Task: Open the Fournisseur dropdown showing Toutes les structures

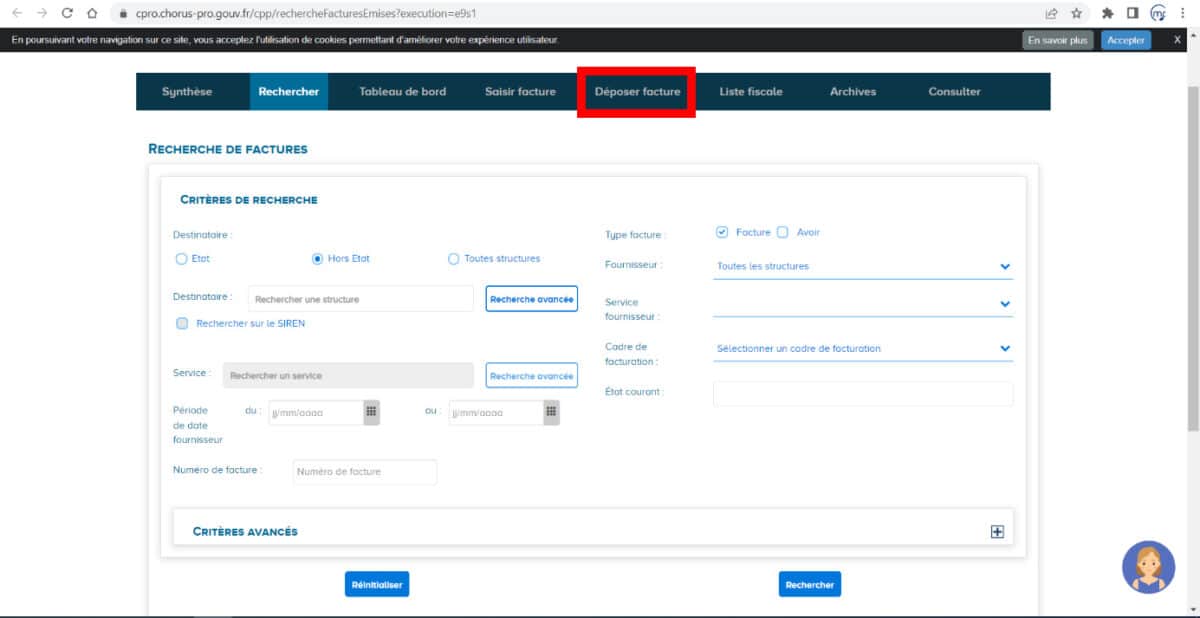Action: pyautogui.click(x=1004, y=265)
